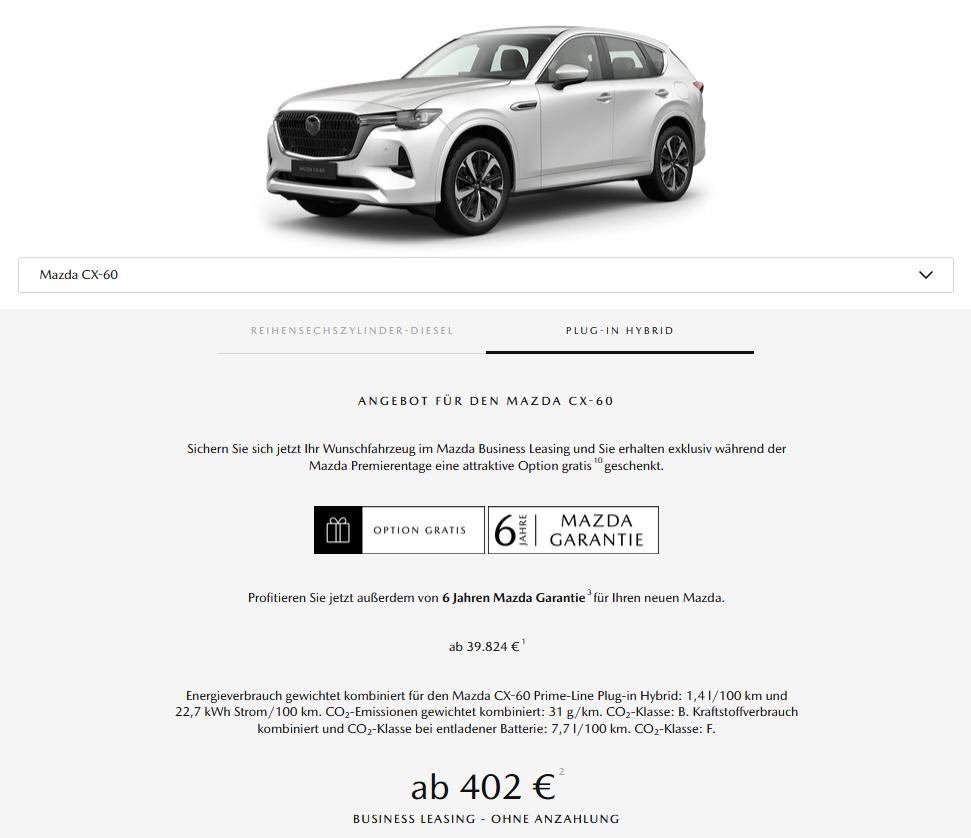Screen dimensions: 971x838
Task: Click footnote 3 after Mazda Garantie
Action: (x=590, y=592)
